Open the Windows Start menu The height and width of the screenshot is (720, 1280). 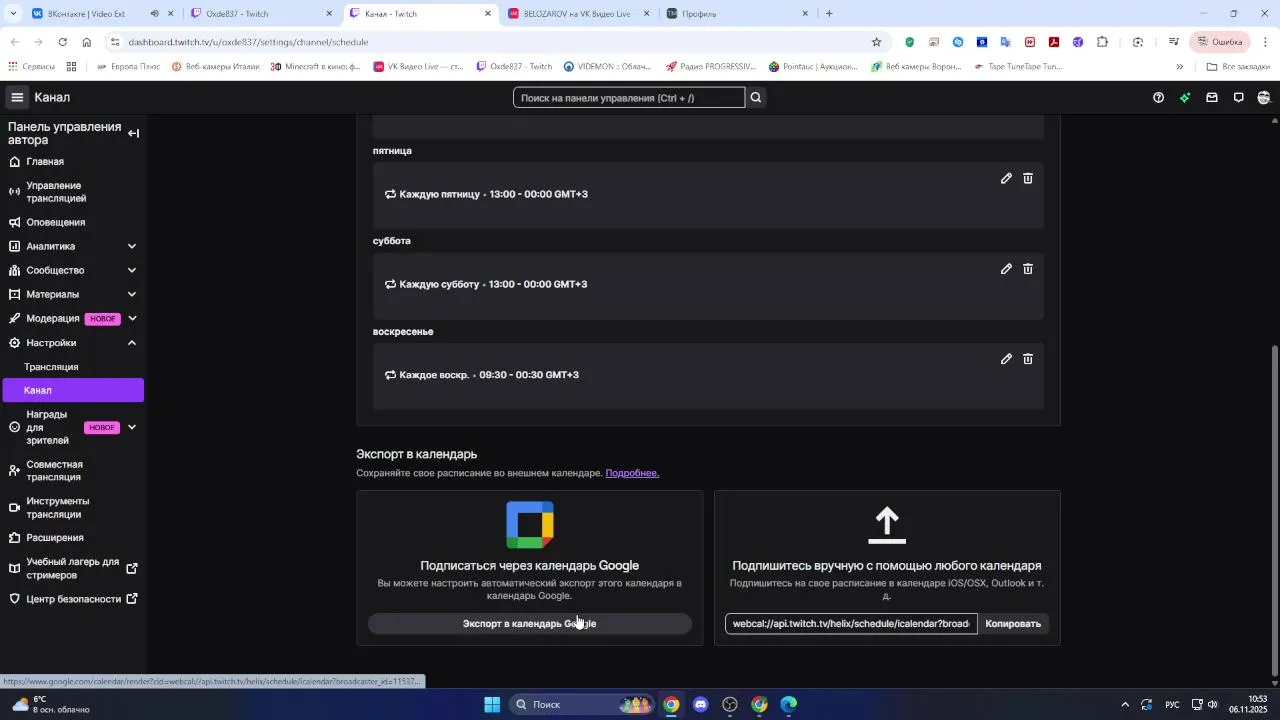pos(492,704)
